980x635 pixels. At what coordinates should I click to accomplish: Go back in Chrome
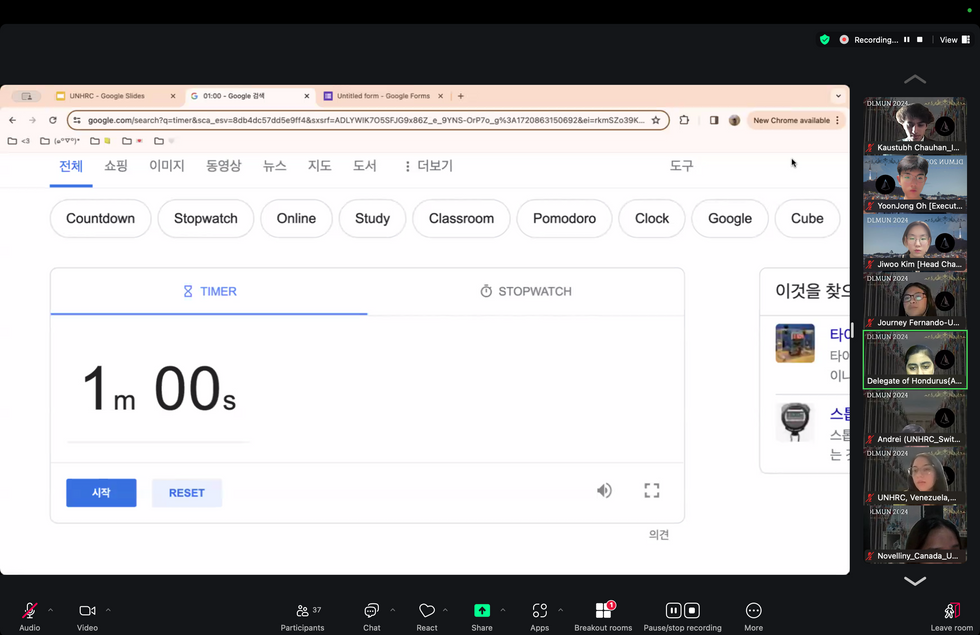point(12,120)
